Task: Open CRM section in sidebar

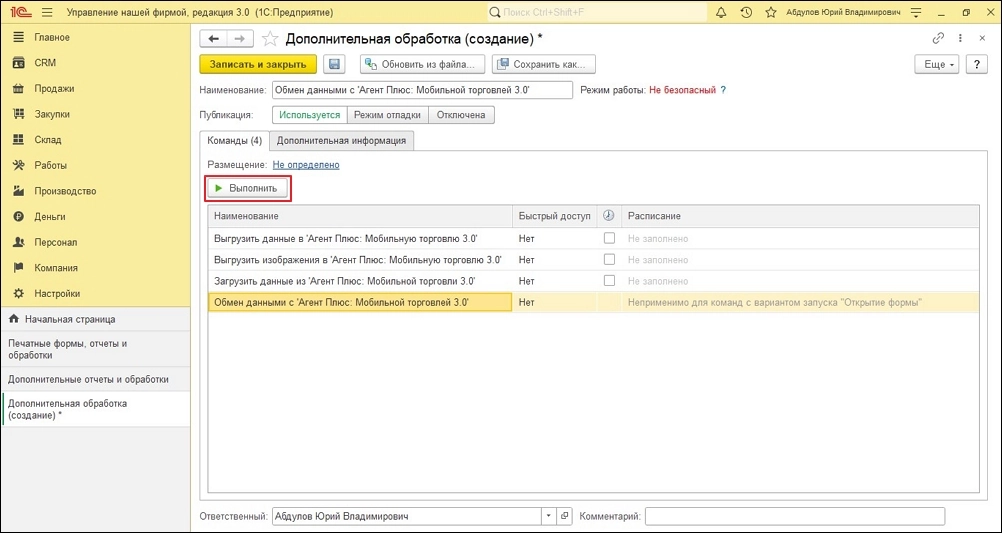Action: (95, 63)
